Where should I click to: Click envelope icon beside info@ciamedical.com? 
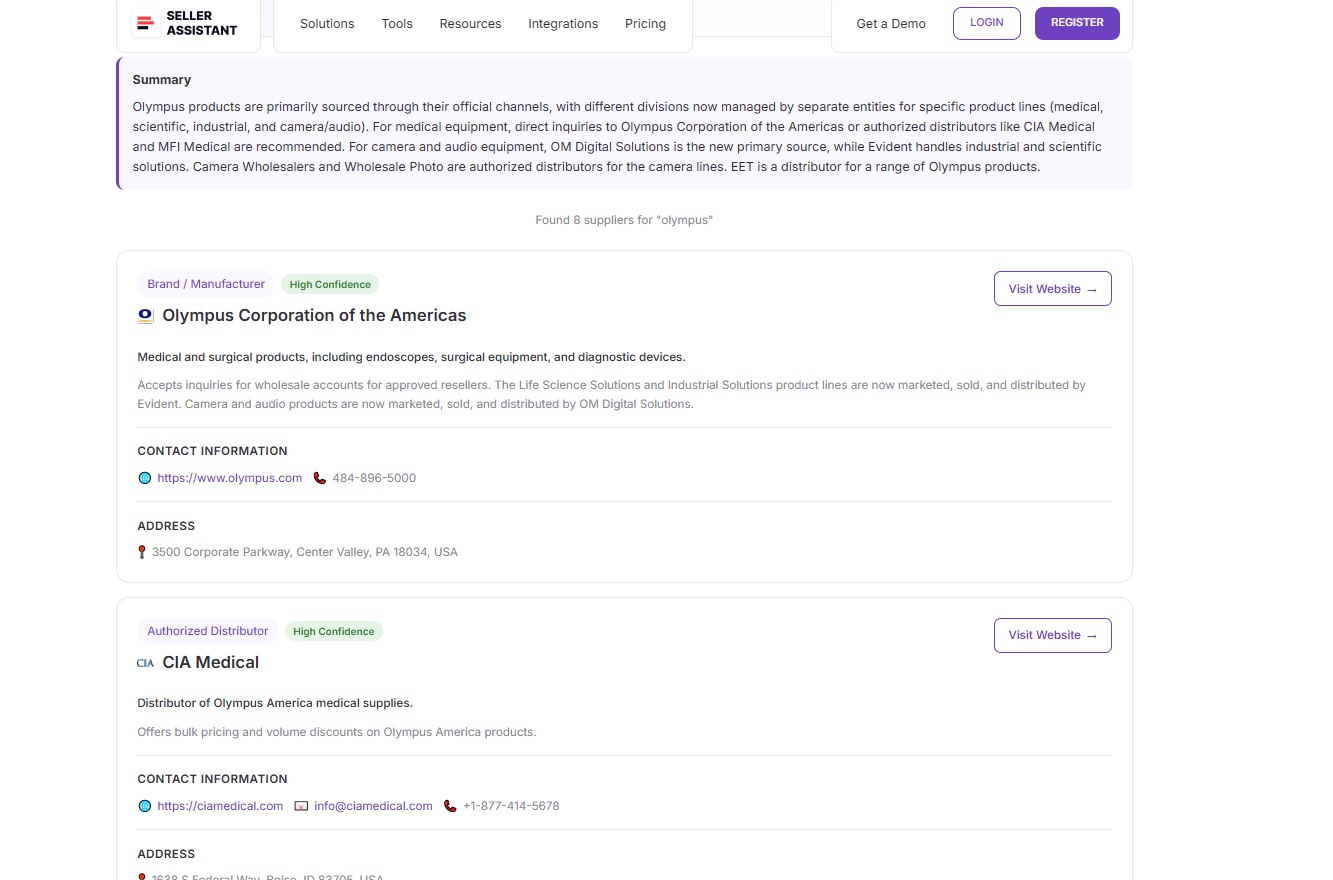pyautogui.click(x=301, y=806)
